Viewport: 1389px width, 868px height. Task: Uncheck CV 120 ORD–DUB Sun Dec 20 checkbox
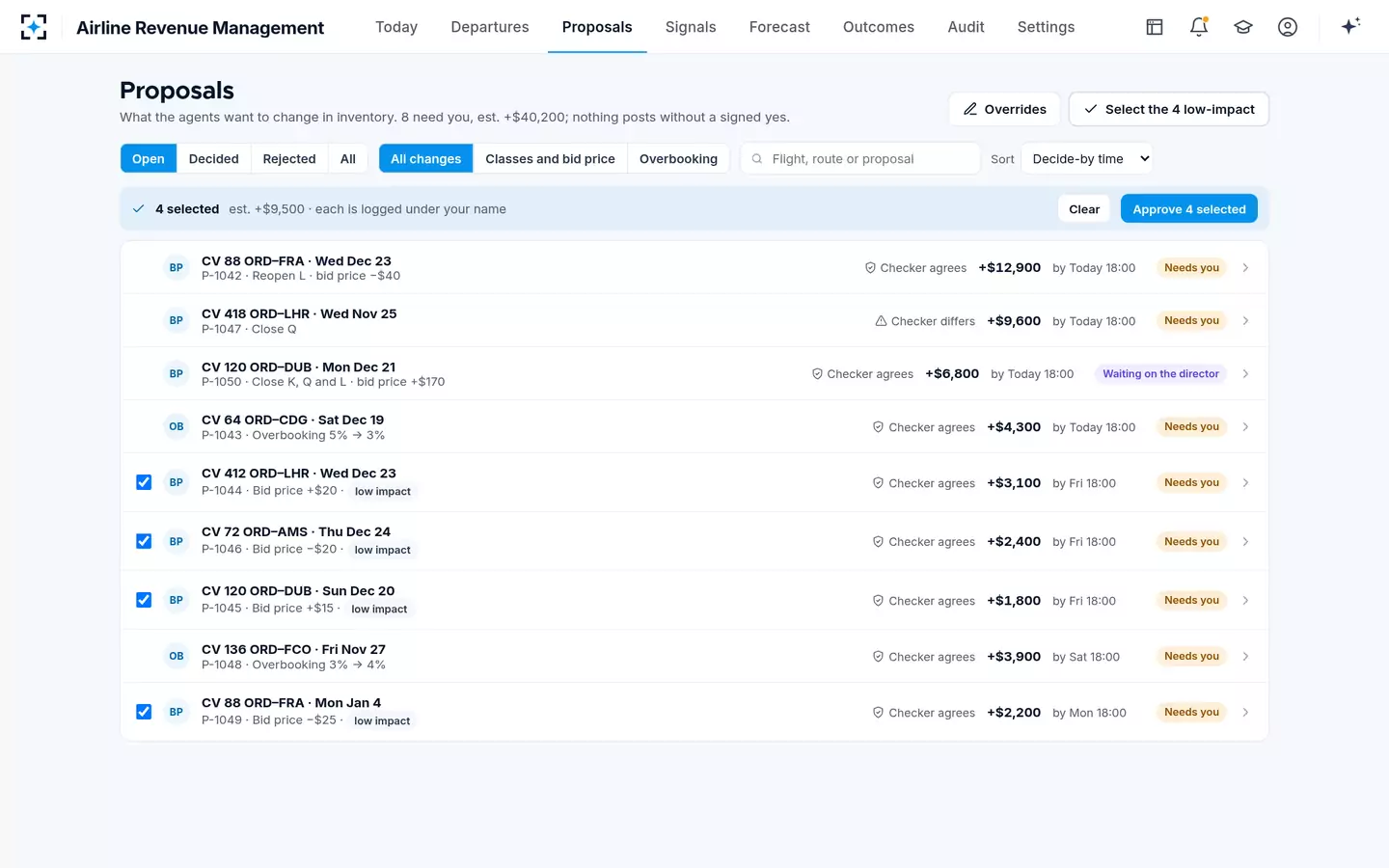click(144, 600)
